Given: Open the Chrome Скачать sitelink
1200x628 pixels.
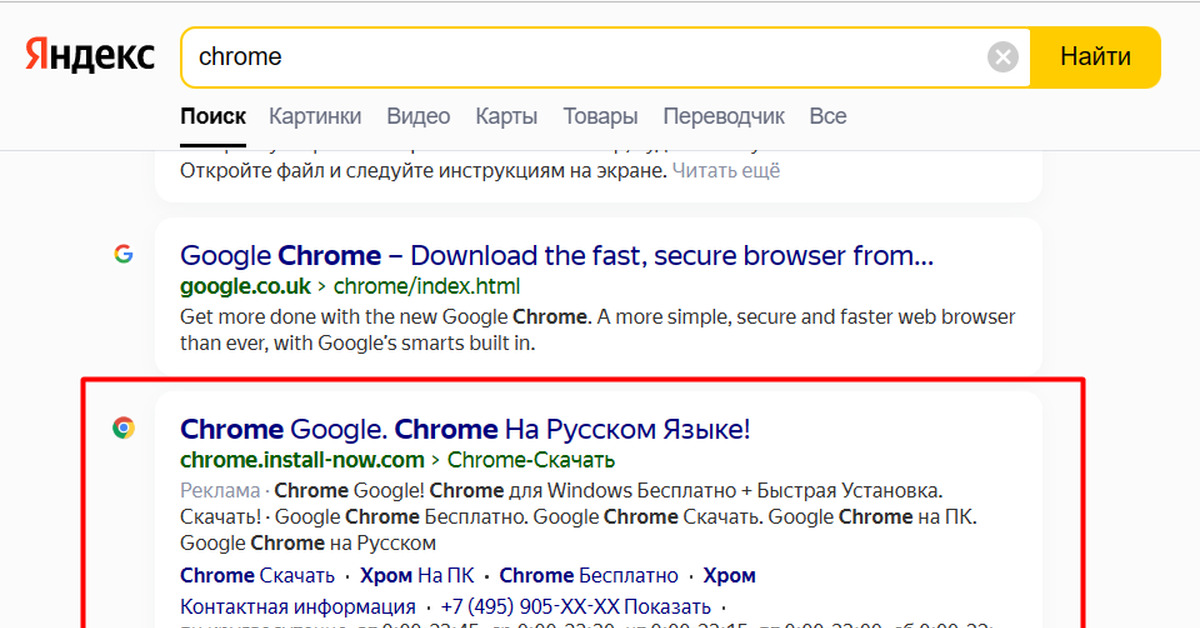Looking at the screenshot, I should 257,576.
